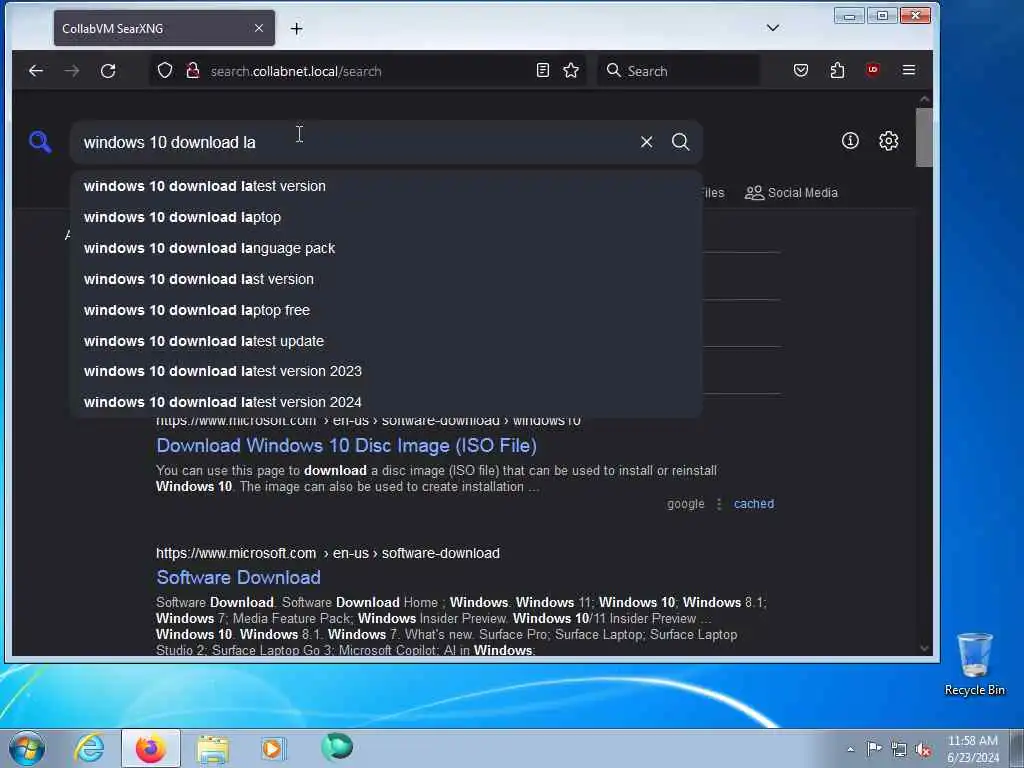
Task: Open the Pocket save icon
Action: click(x=801, y=71)
